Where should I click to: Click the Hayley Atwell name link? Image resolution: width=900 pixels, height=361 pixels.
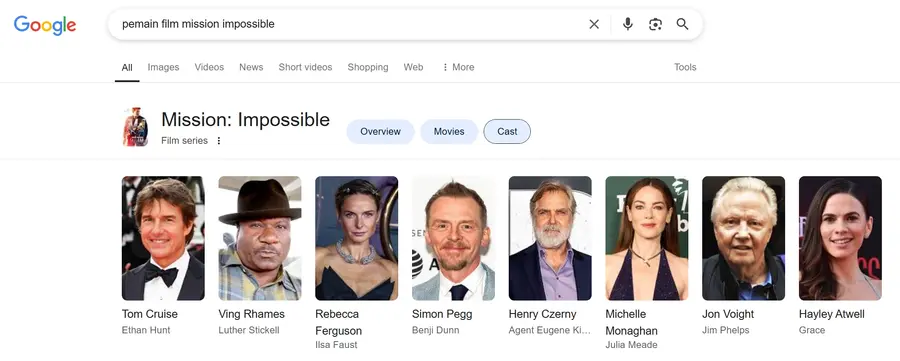[x=832, y=314]
